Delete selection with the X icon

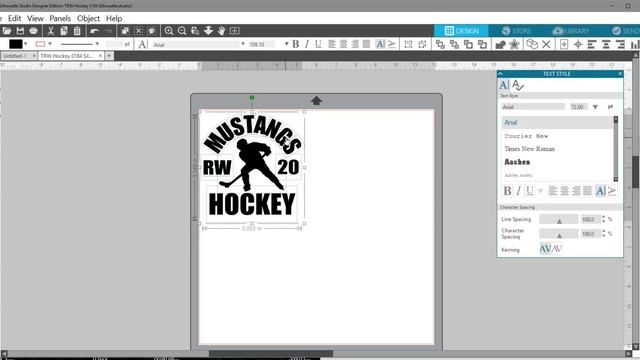[x=546, y=44]
